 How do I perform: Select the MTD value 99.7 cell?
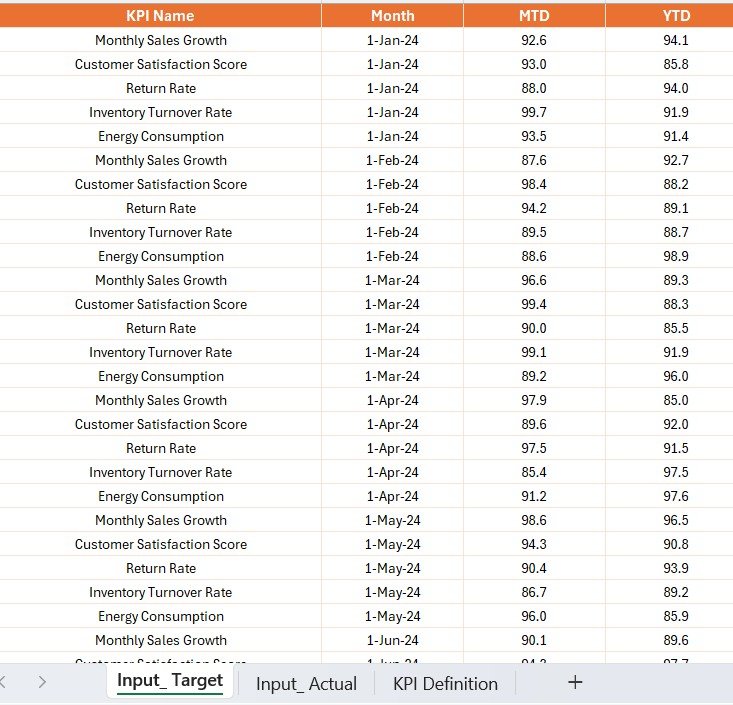pos(533,112)
